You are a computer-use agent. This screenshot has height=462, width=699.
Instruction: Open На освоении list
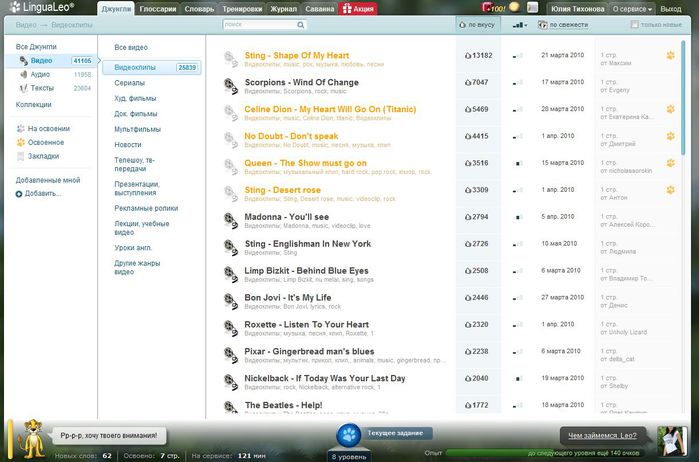click(49, 129)
